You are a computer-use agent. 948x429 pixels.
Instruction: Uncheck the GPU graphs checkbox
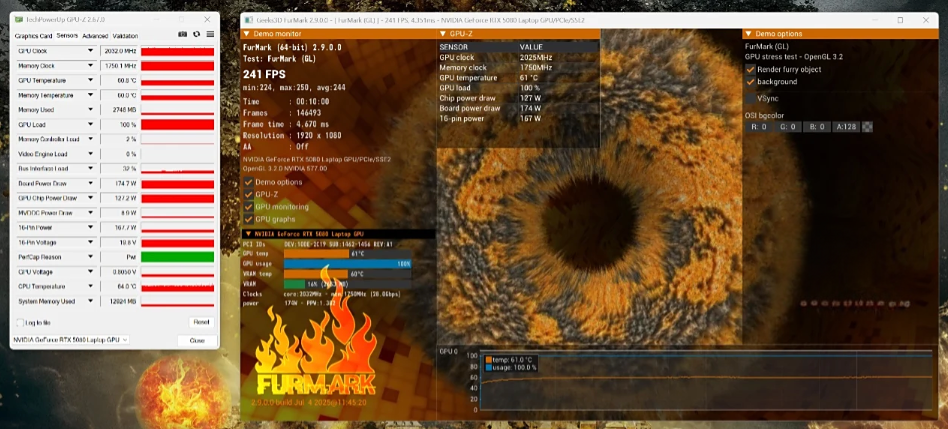[x=248, y=219]
